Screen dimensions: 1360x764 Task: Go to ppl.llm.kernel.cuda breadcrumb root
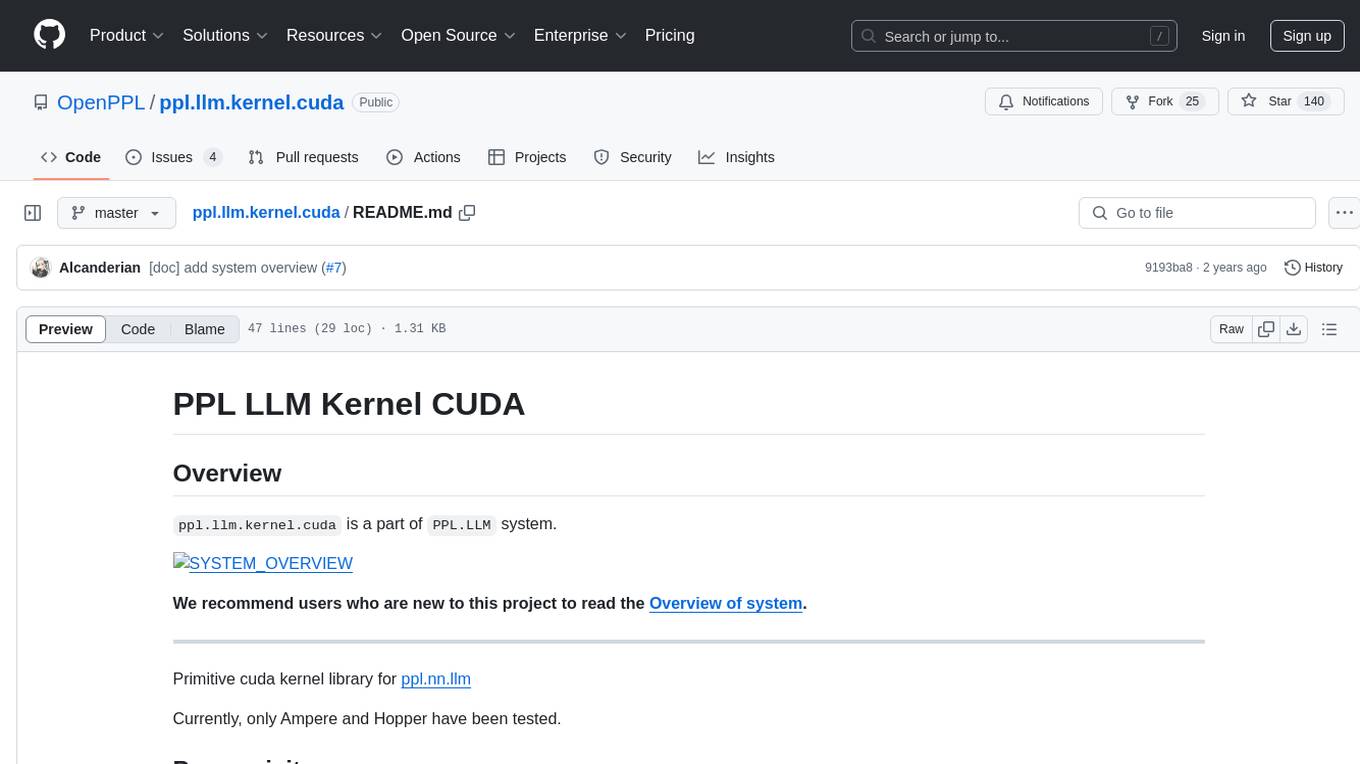click(266, 212)
